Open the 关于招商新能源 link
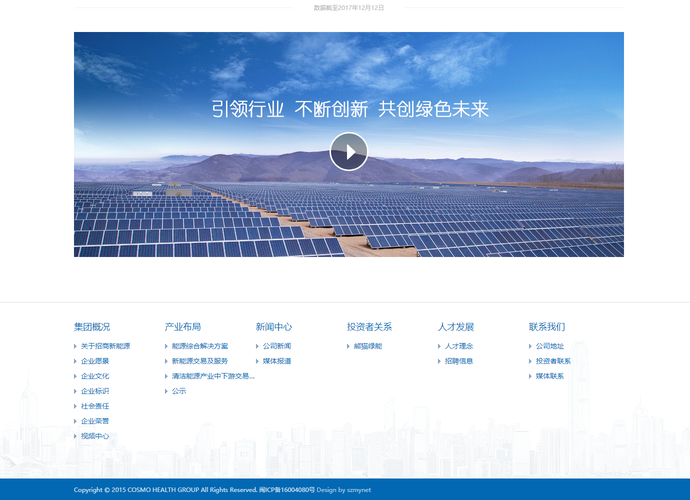 [105, 346]
